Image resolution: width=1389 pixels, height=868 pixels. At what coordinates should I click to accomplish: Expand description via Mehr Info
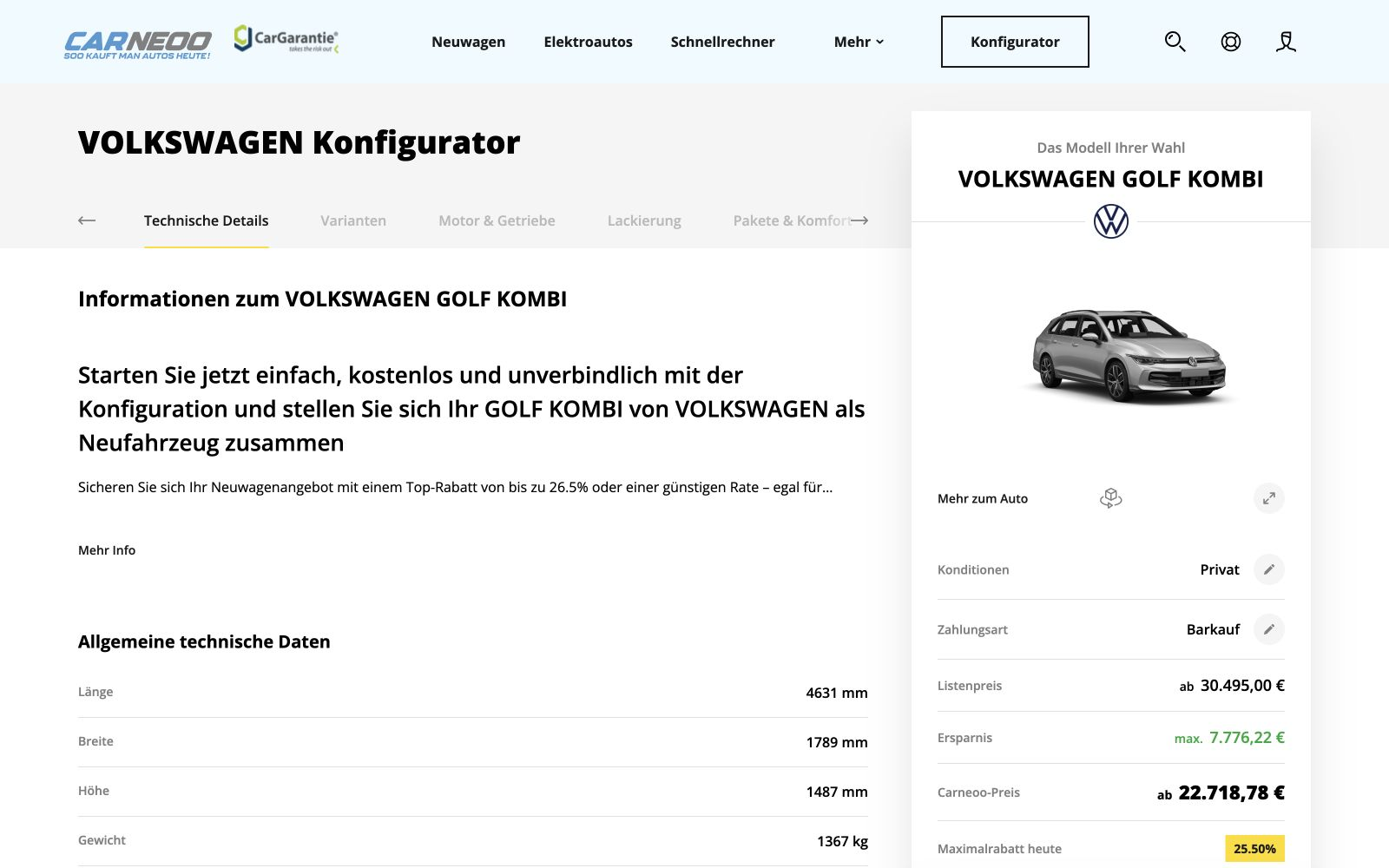click(x=107, y=550)
